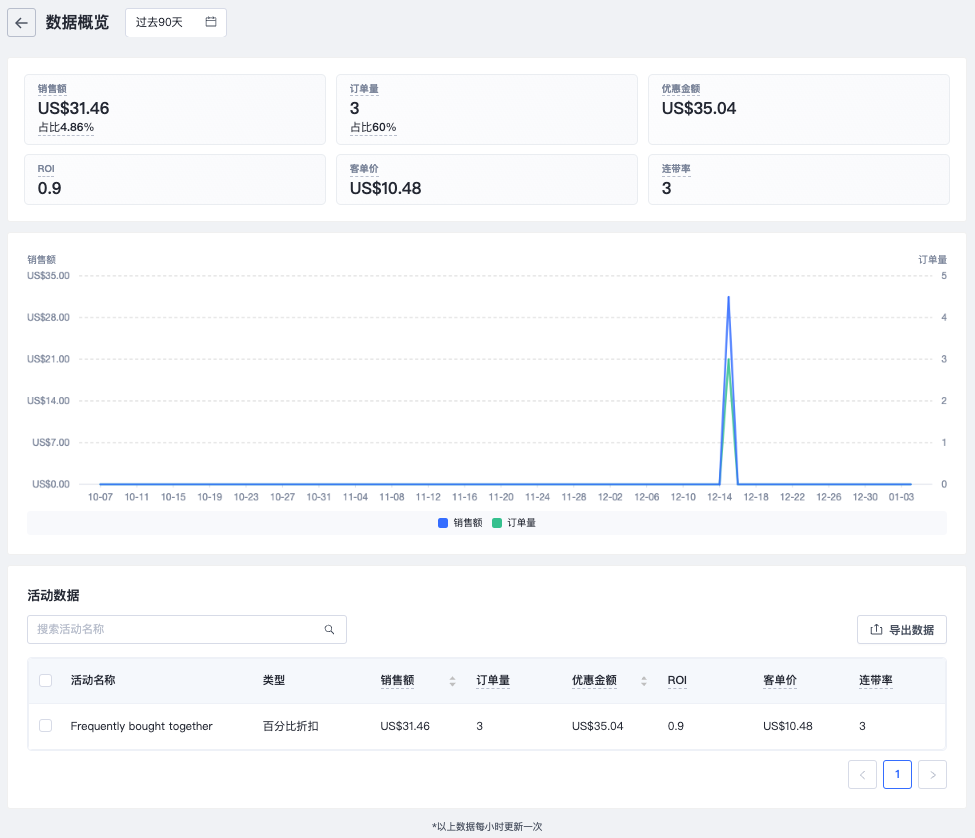Image resolution: width=975 pixels, height=838 pixels.
Task: Click the export icon beside 导出数据
Action: pyautogui.click(x=877, y=630)
